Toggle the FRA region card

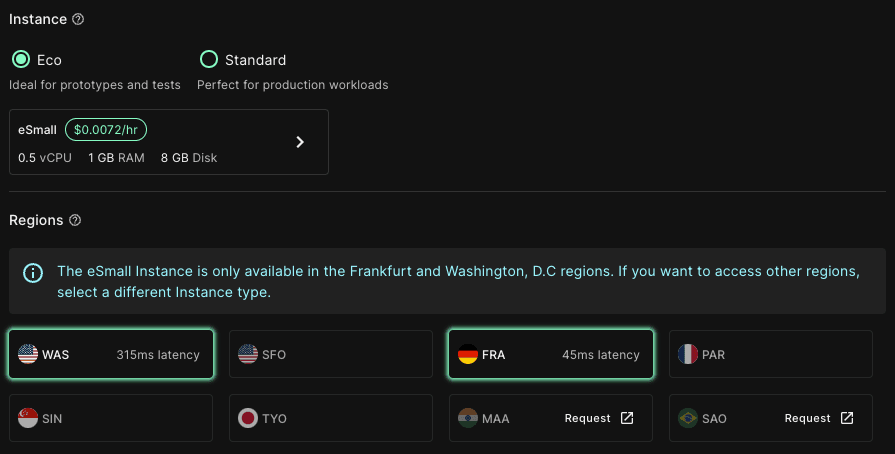[x=551, y=354]
